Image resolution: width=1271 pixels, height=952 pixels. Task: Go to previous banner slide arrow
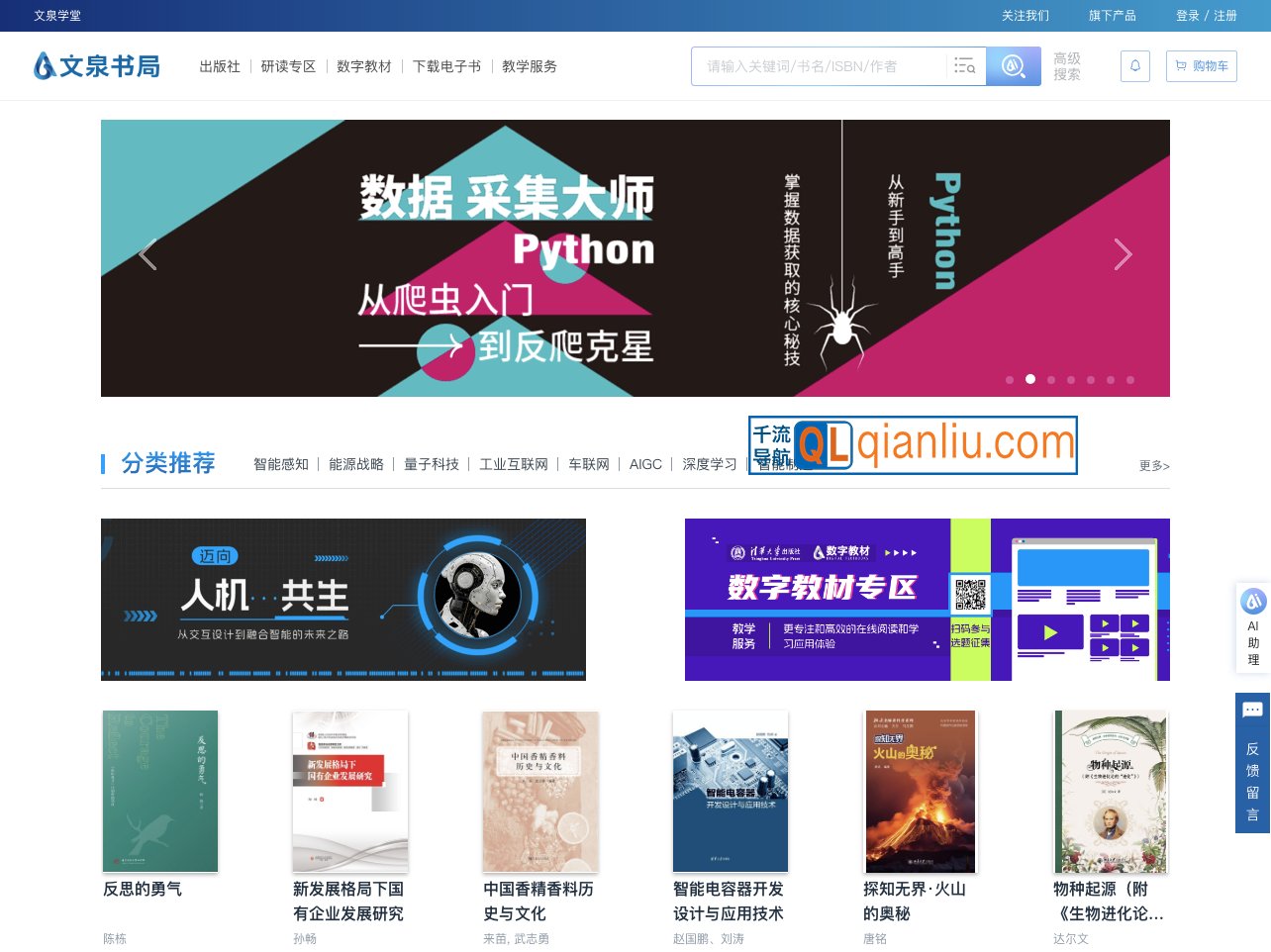tap(148, 255)
